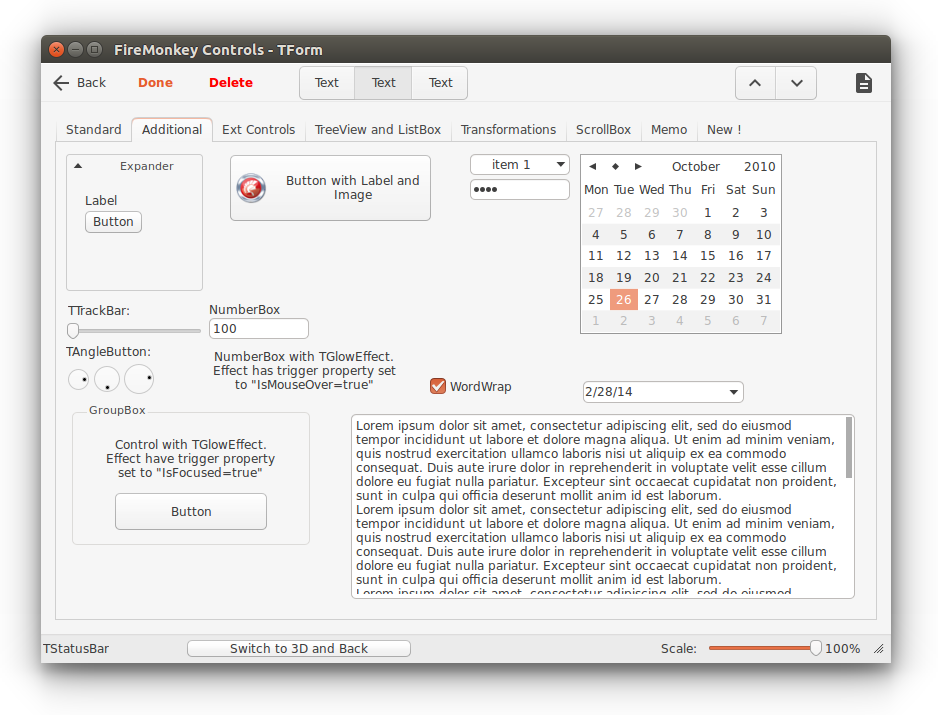
Task: Open the item 1 combo box
Action: pos(519,165)
